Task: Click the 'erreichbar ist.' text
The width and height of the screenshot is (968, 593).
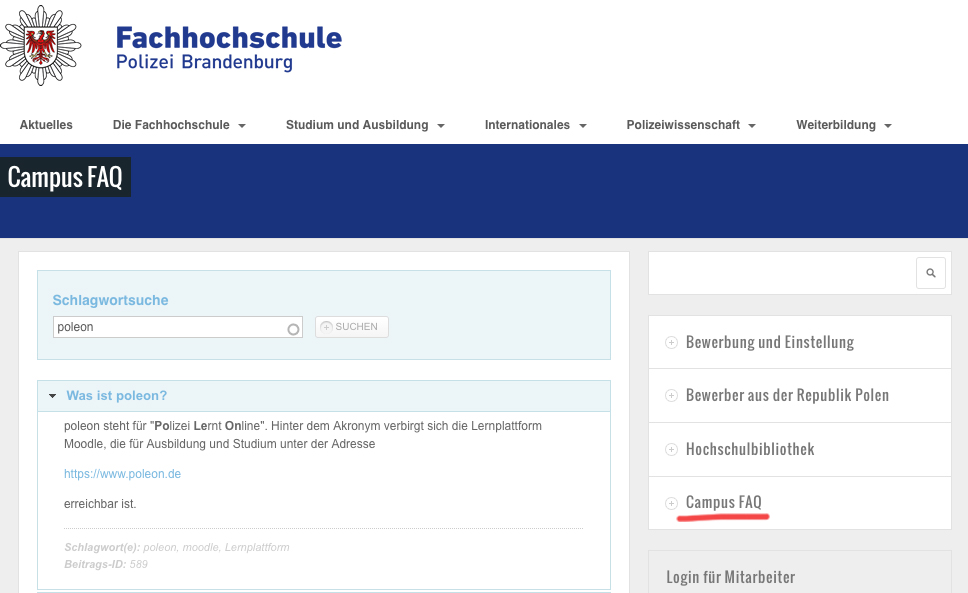Action: click(100, 504)
